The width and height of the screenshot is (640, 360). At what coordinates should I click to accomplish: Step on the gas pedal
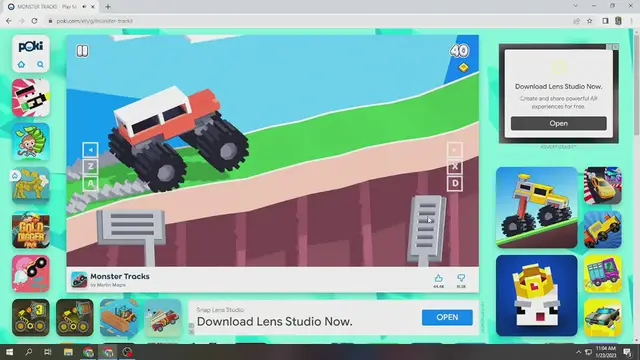pos(426,229)
